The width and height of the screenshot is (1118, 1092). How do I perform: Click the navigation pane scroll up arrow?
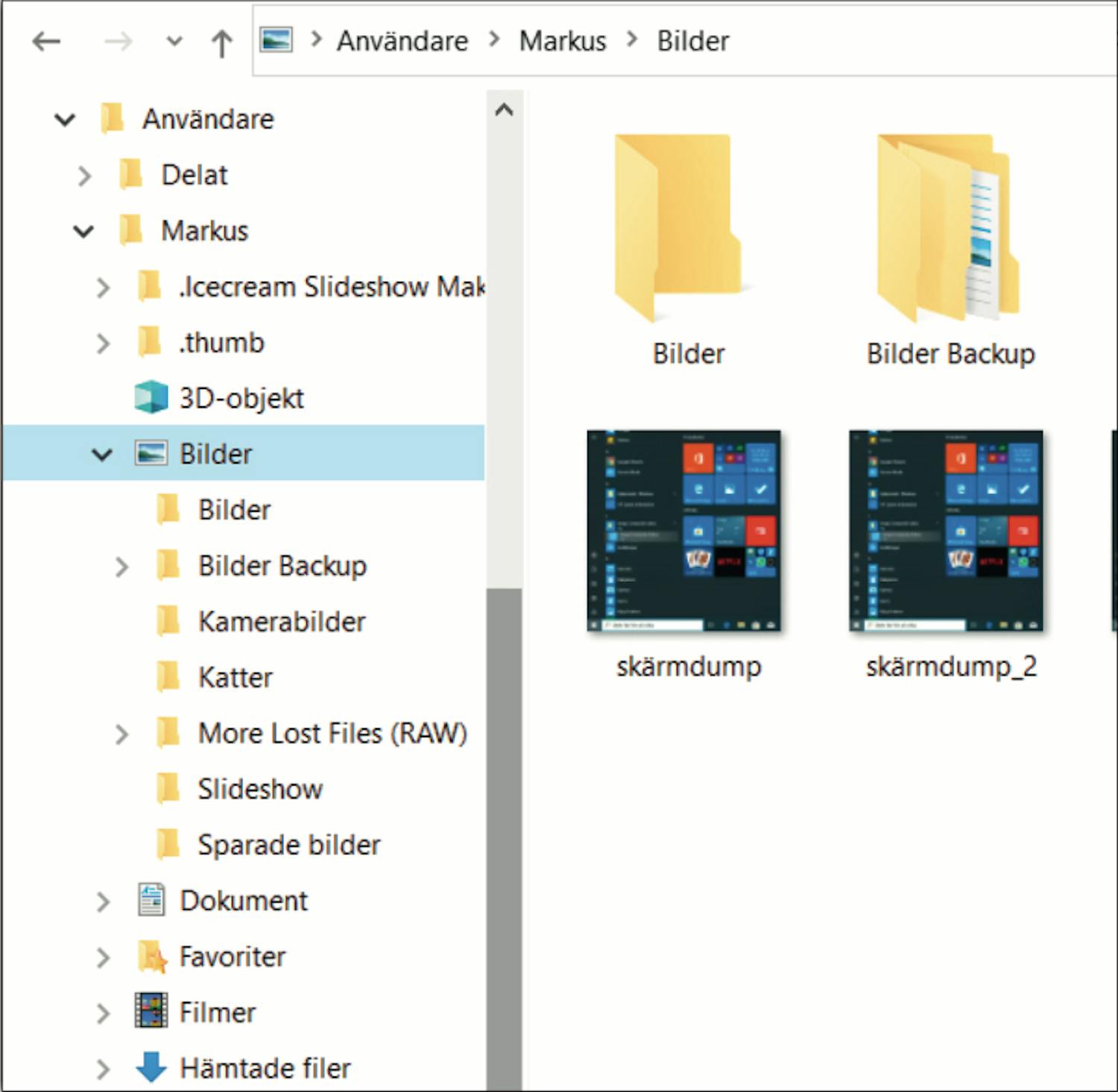[x=505, y=110]
